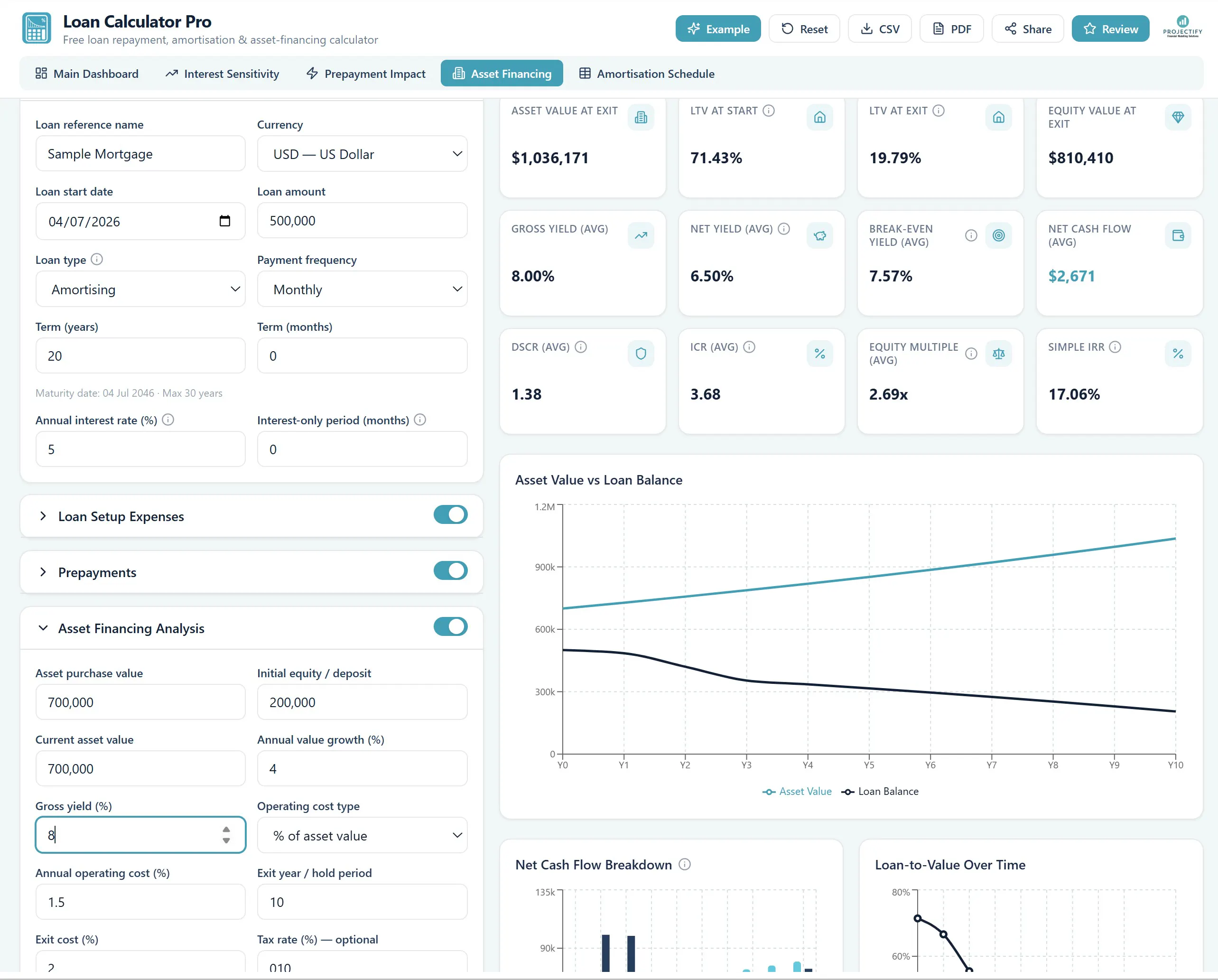Screen dimensions: 1218x980
Task: Click the ICR percent icon
Action: tap(820, 353)
